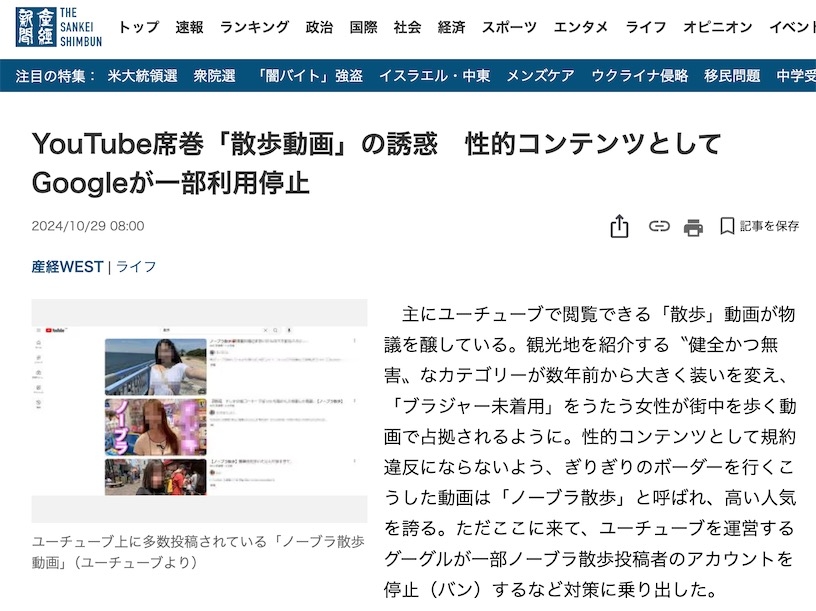Click the article headline text
The height and width of the screenshot is (611, 816).
point(376,163)
